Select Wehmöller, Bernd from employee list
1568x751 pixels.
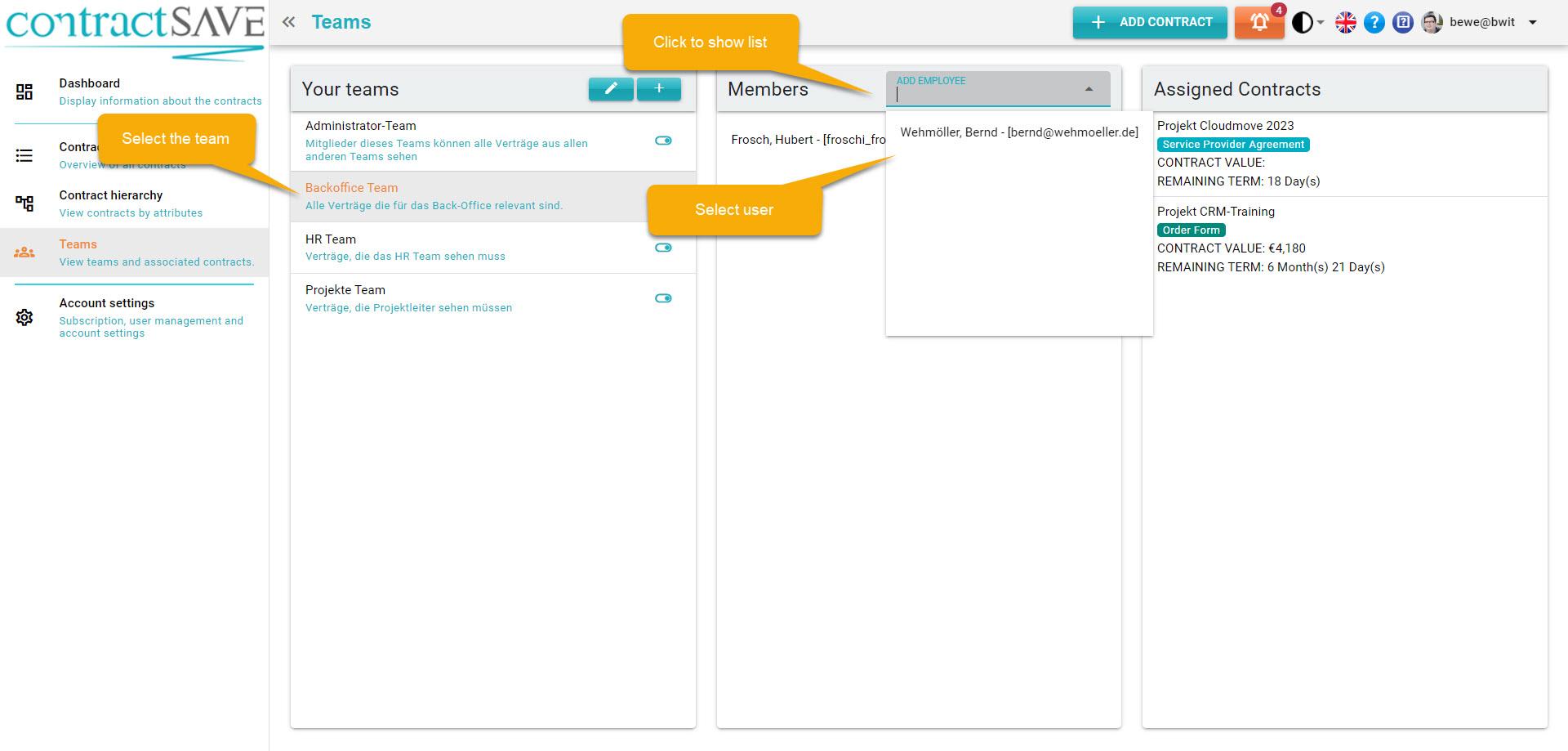(x=1018, y=132)
